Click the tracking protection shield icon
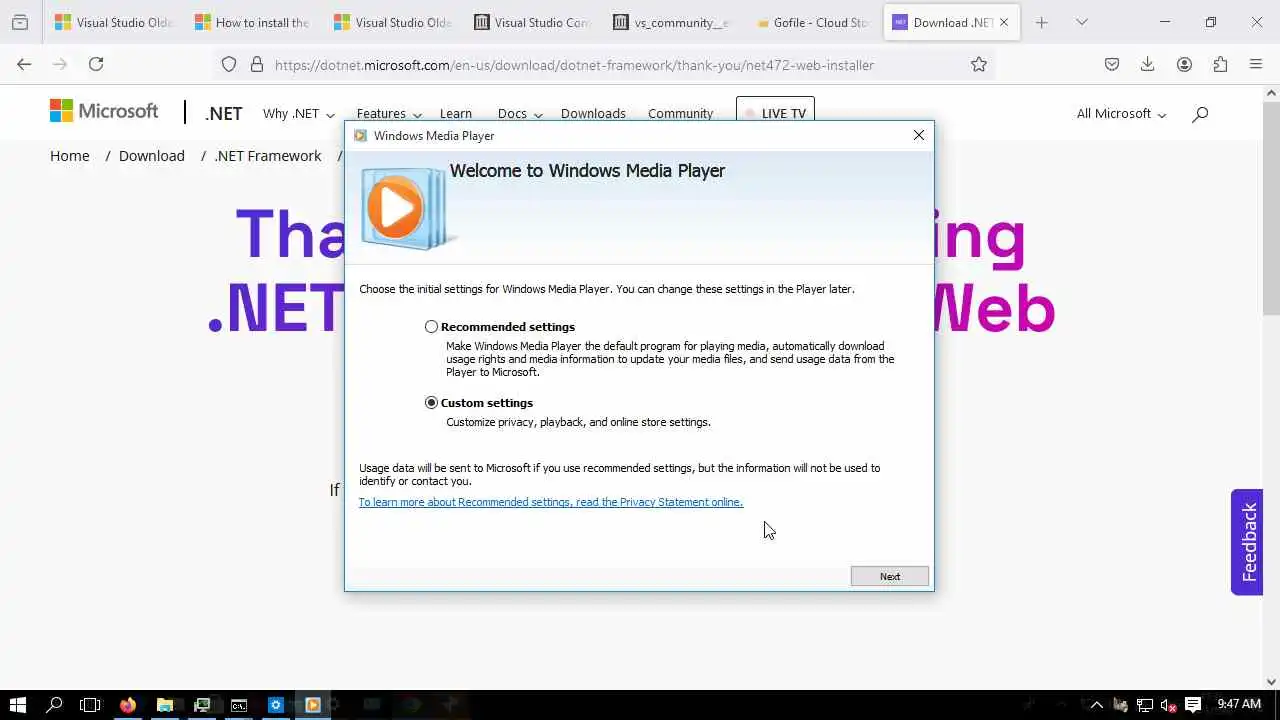Screen dimensions: 1280x720 229,64
